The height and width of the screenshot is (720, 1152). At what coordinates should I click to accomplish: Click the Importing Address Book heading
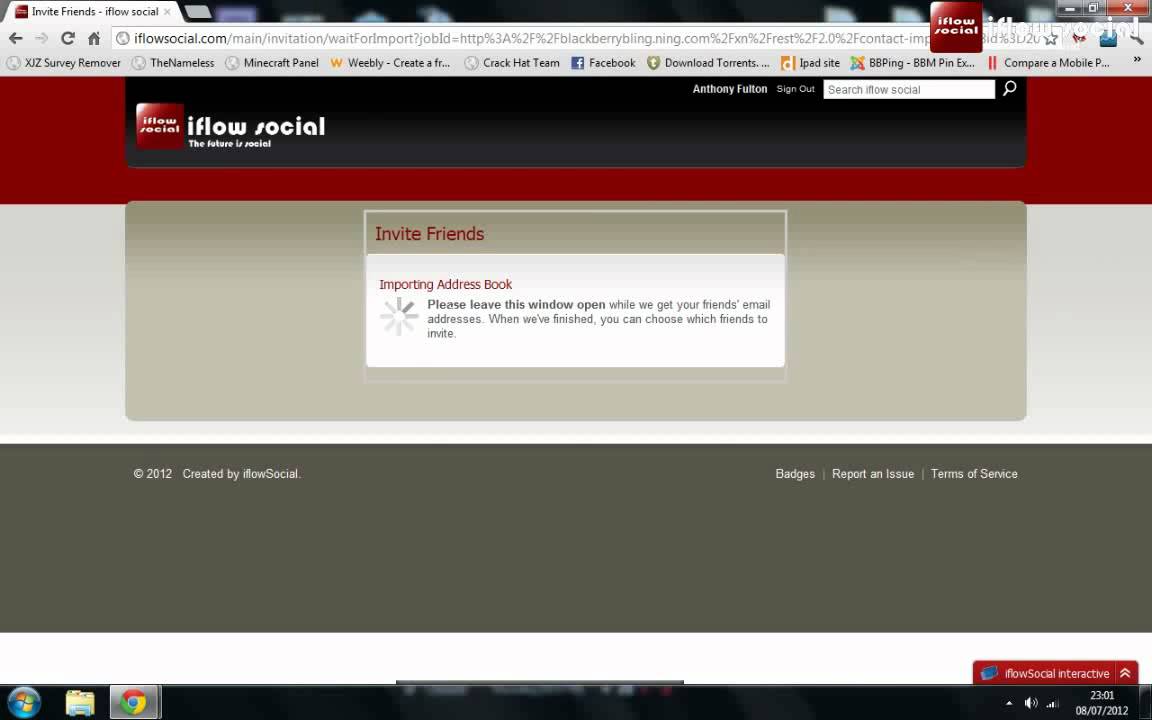(x=445, y=284)
